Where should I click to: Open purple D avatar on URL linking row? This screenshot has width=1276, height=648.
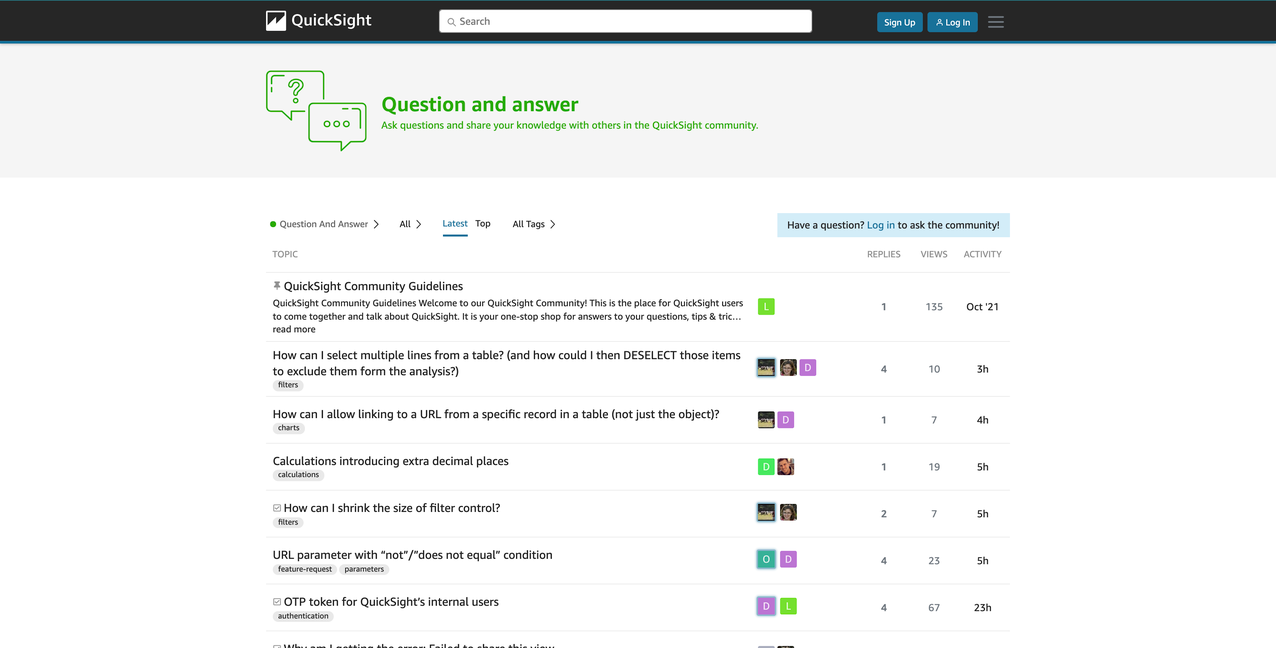786,420
